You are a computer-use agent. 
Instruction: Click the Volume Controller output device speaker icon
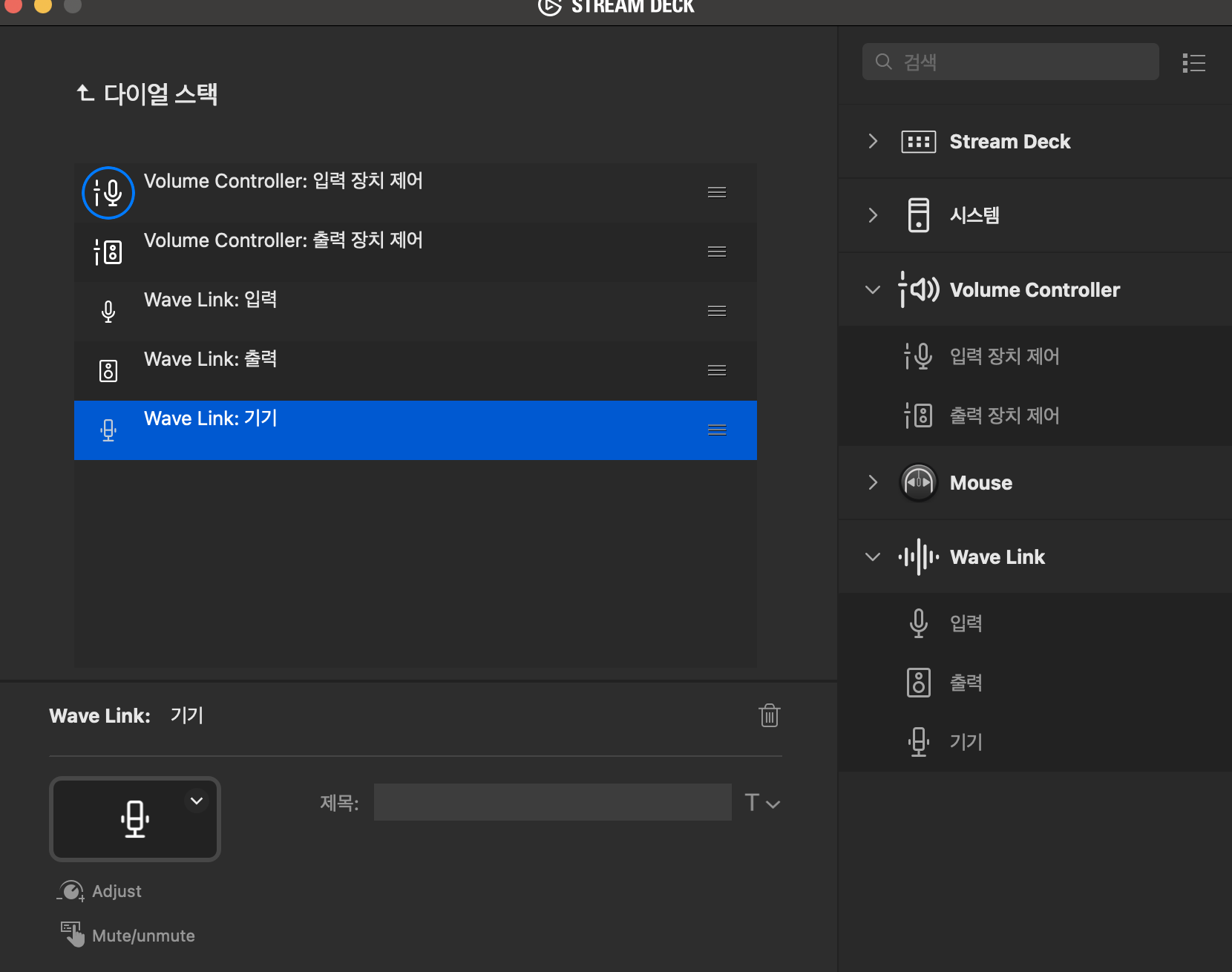[x=108, y=252]
